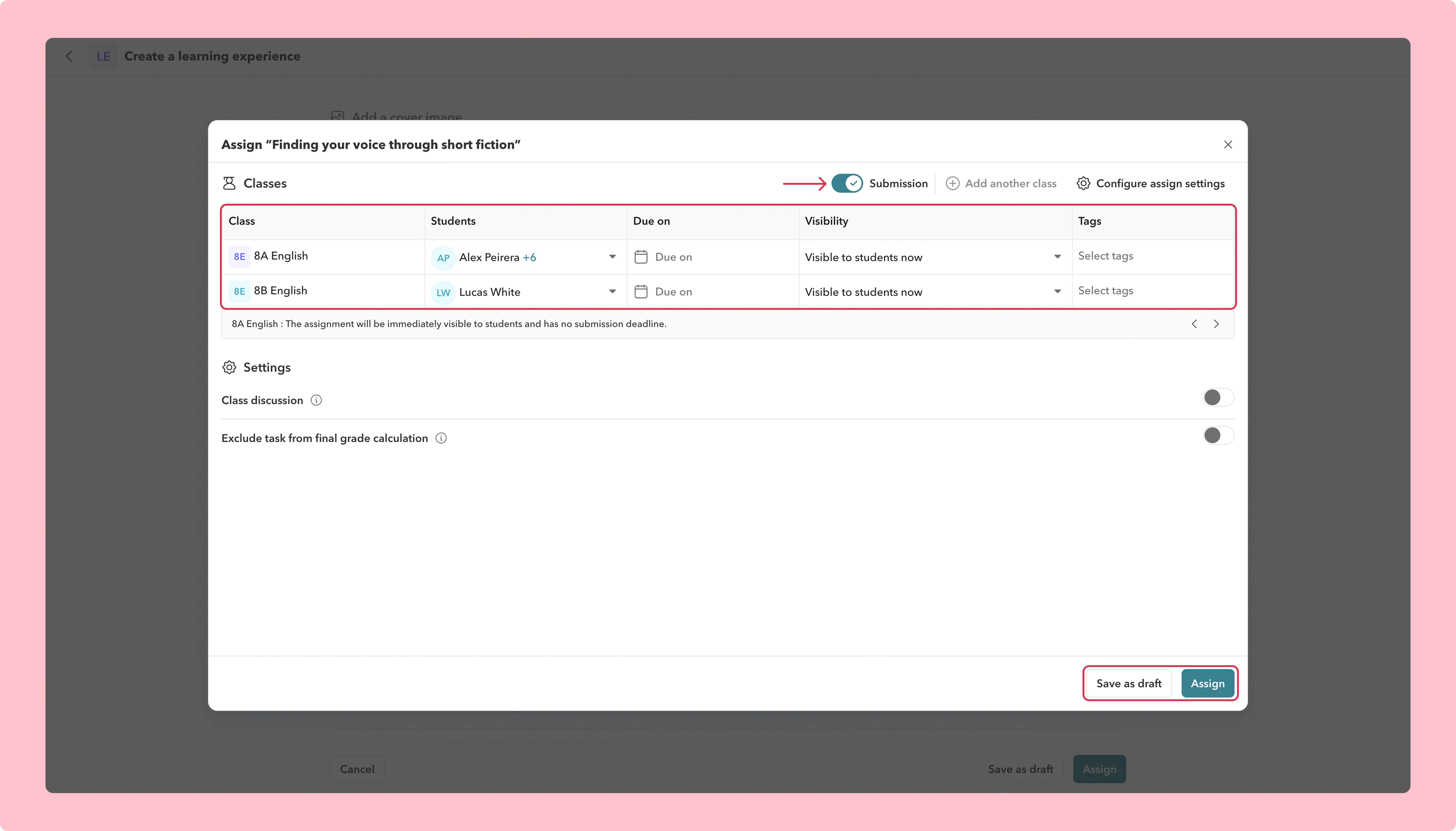Click the +6 additional students link
The image size is (1456, 831).
pyautogui.click(x=529, y=257)
